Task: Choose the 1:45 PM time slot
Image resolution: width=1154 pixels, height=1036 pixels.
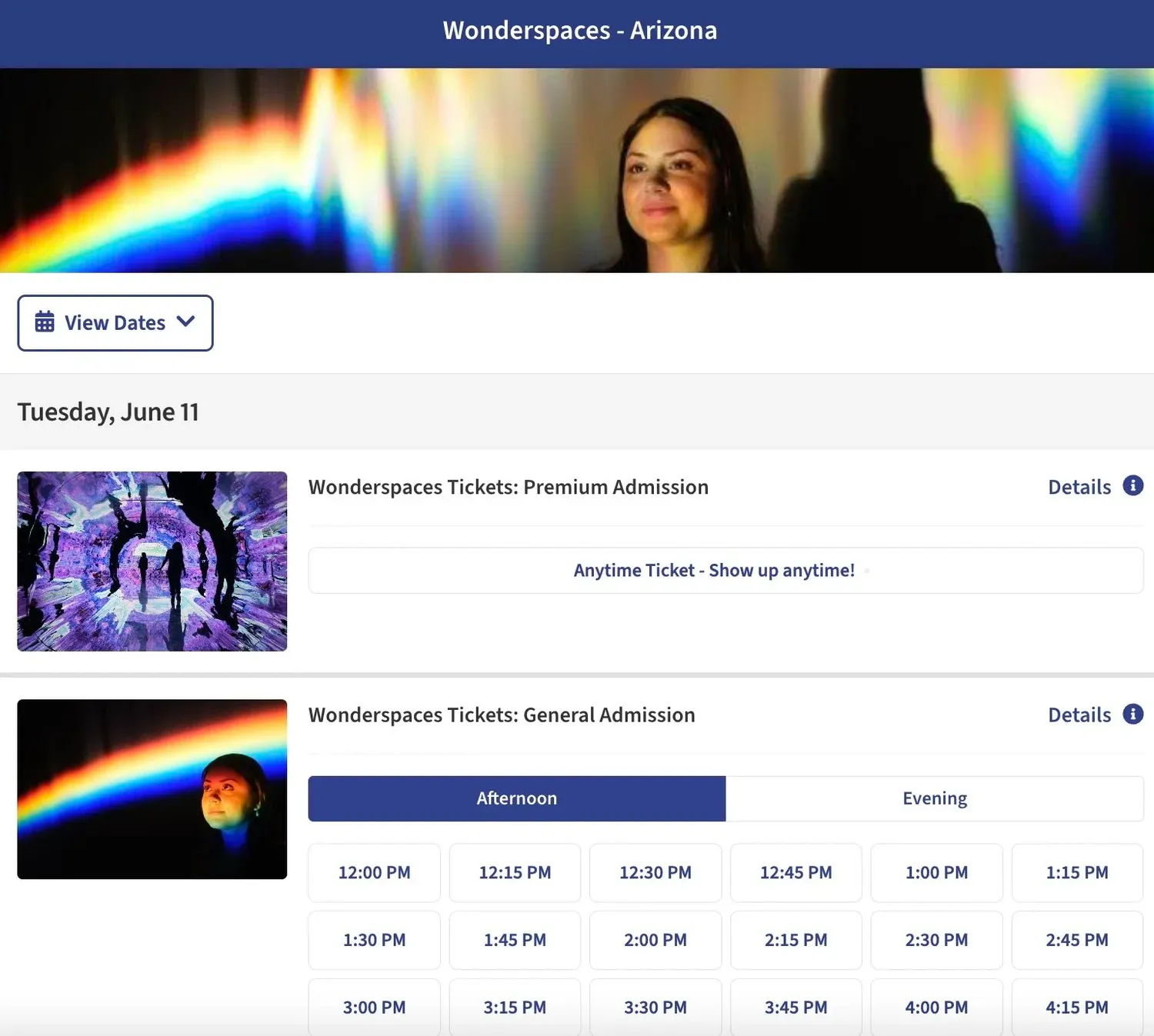Action: point(515,940)
